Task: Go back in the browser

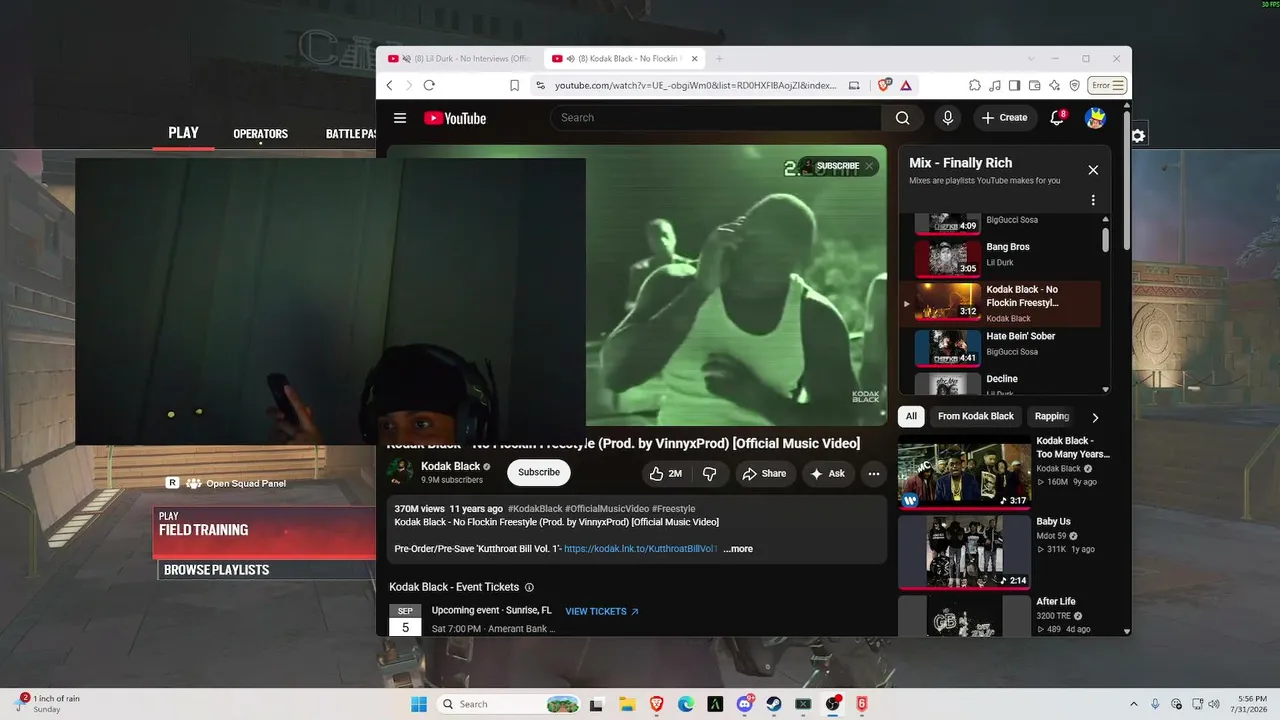Action: 390,85
